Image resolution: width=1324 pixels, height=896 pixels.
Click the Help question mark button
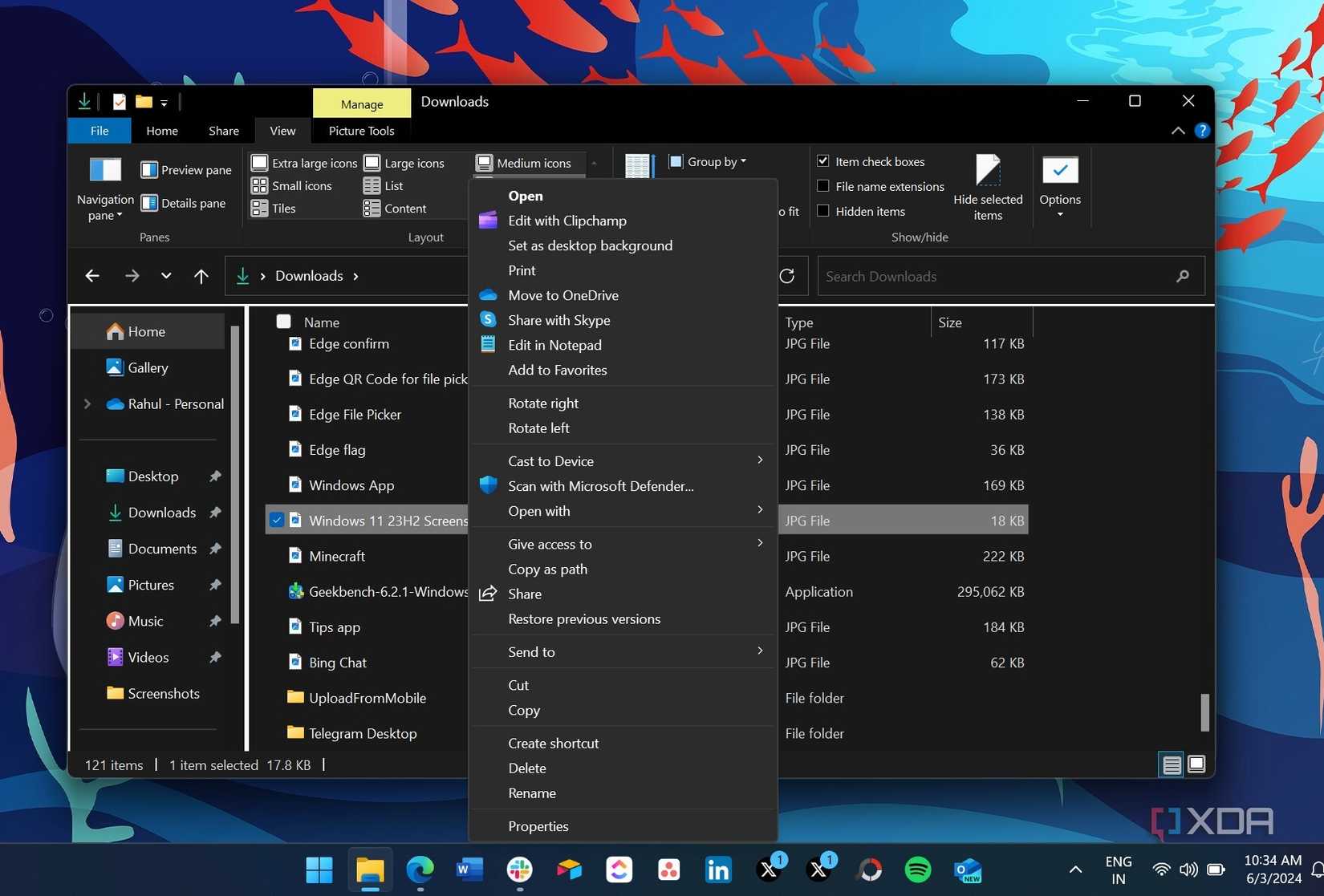(1202, 130)
